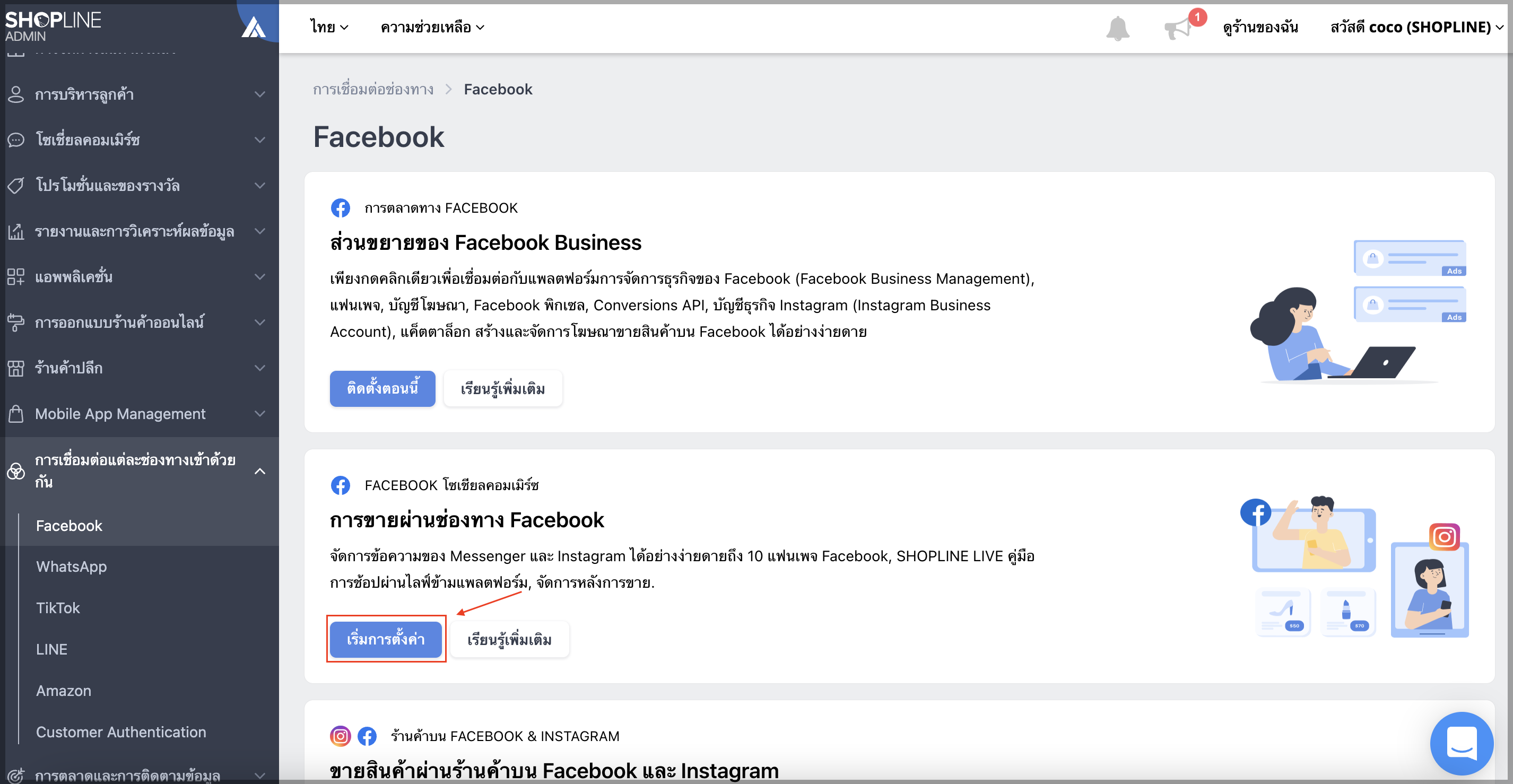Open the notification bell icon

1117,28
